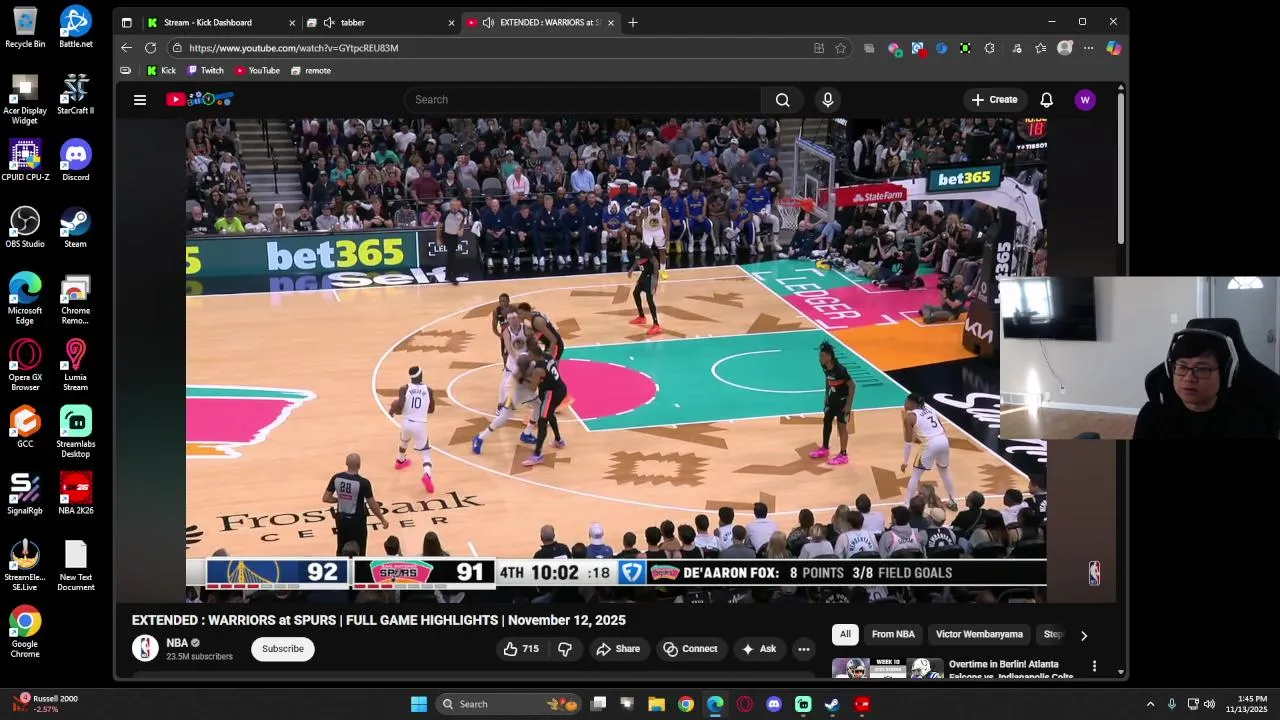Open the browser profile avatar
1280x720 pixels.
[1065, 48]
